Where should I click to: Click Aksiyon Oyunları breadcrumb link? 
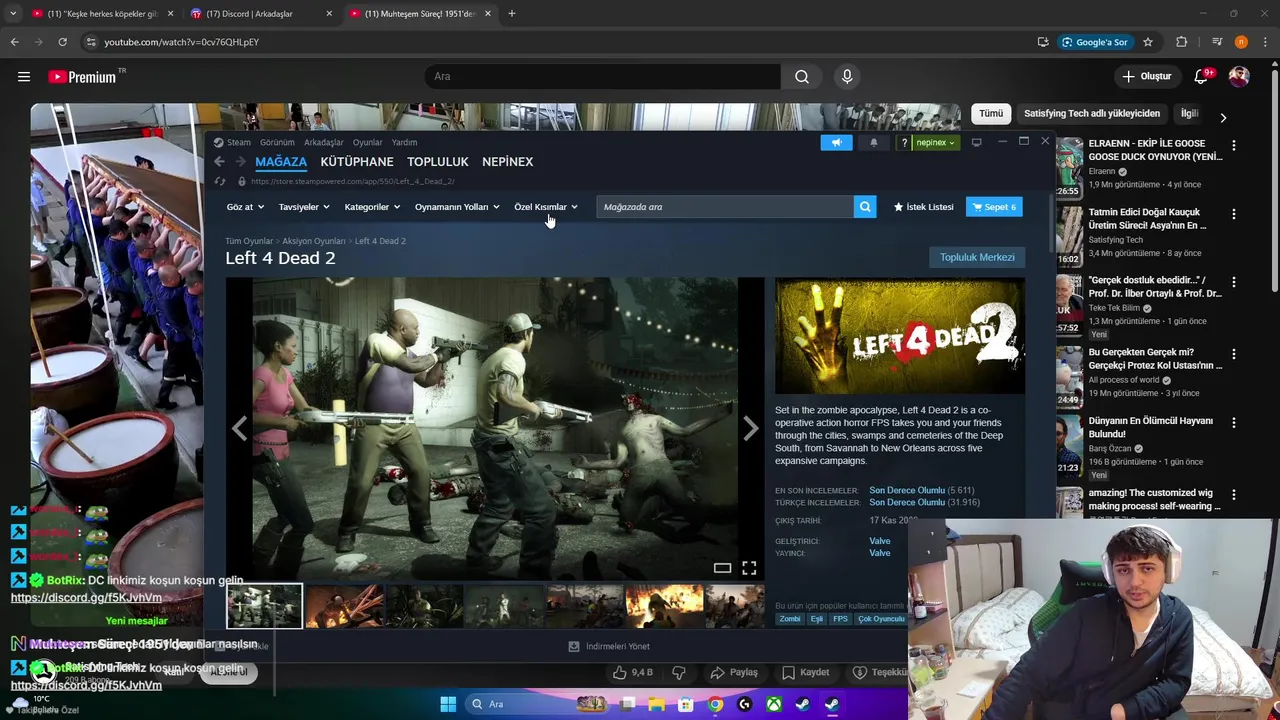tap(314, 241)
